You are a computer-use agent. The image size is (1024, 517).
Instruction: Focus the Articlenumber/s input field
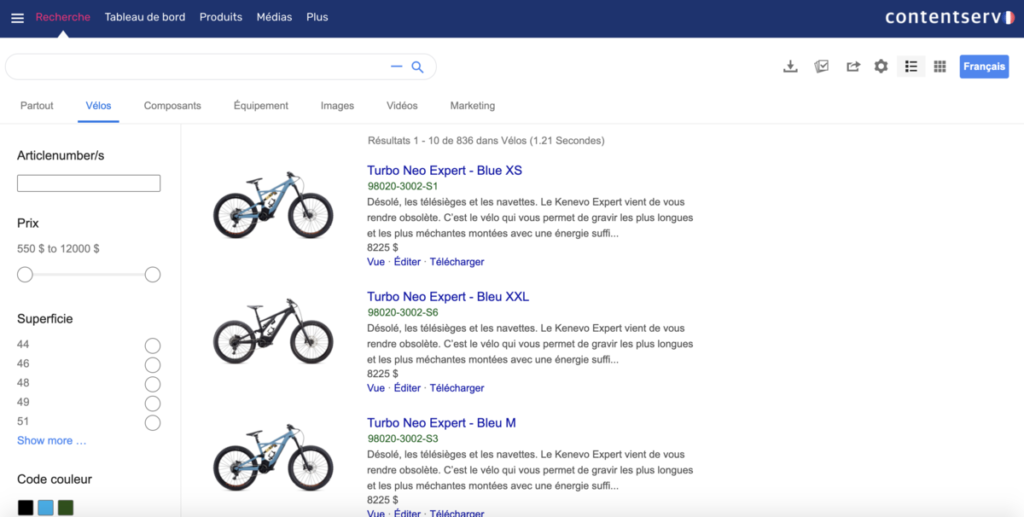coord(89,183)
